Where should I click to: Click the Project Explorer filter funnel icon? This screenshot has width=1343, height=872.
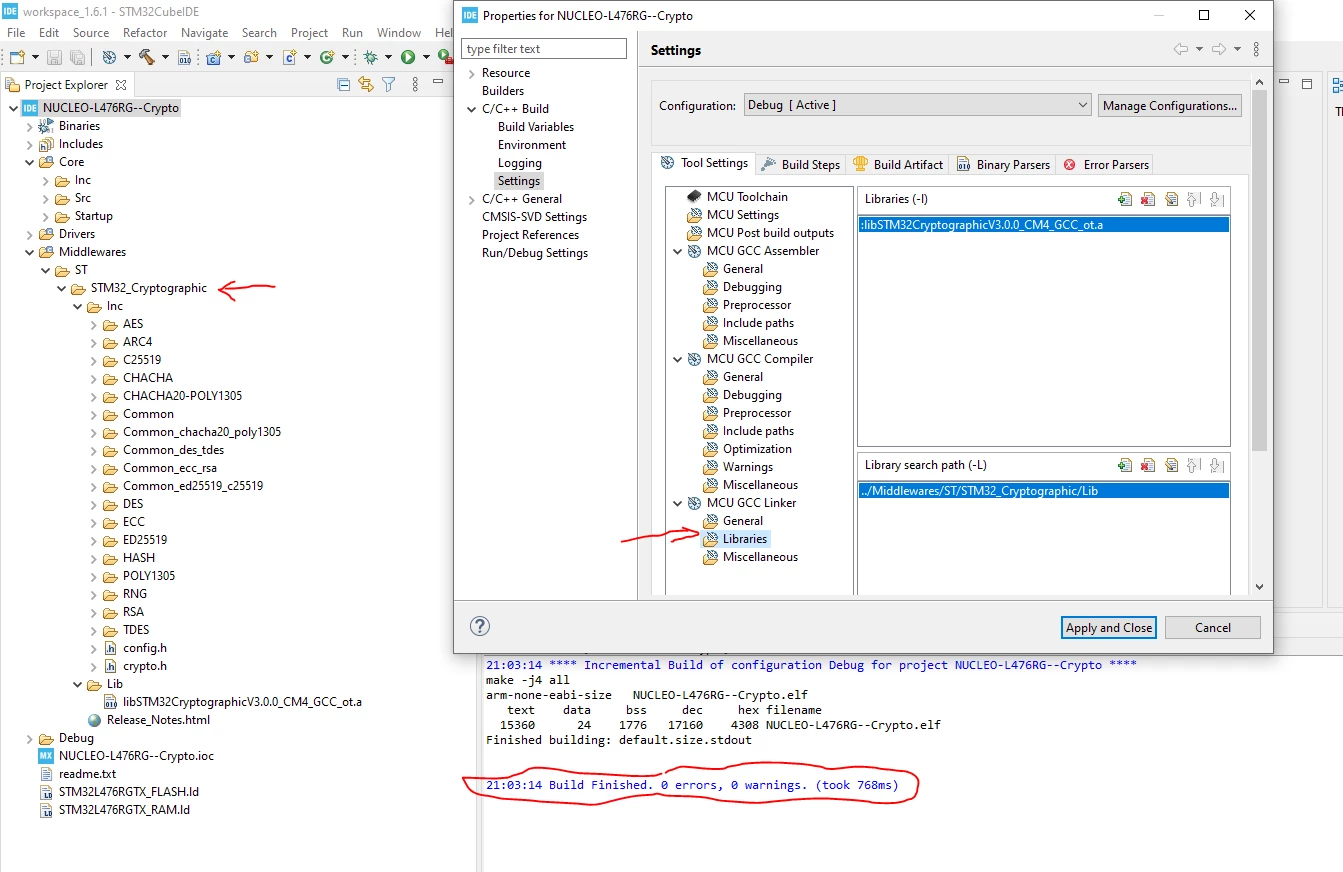tap(389, 85)
